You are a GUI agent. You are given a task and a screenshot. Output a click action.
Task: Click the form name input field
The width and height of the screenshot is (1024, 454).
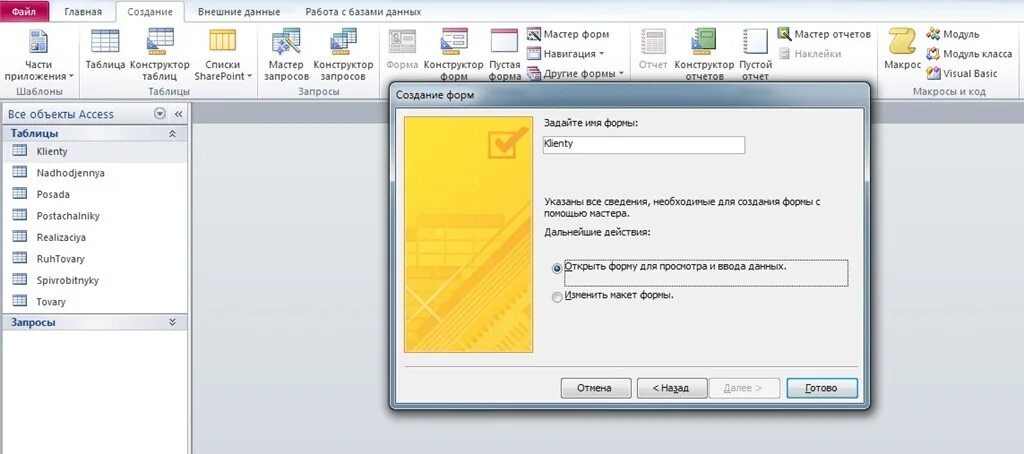click(x=643, y=144)
